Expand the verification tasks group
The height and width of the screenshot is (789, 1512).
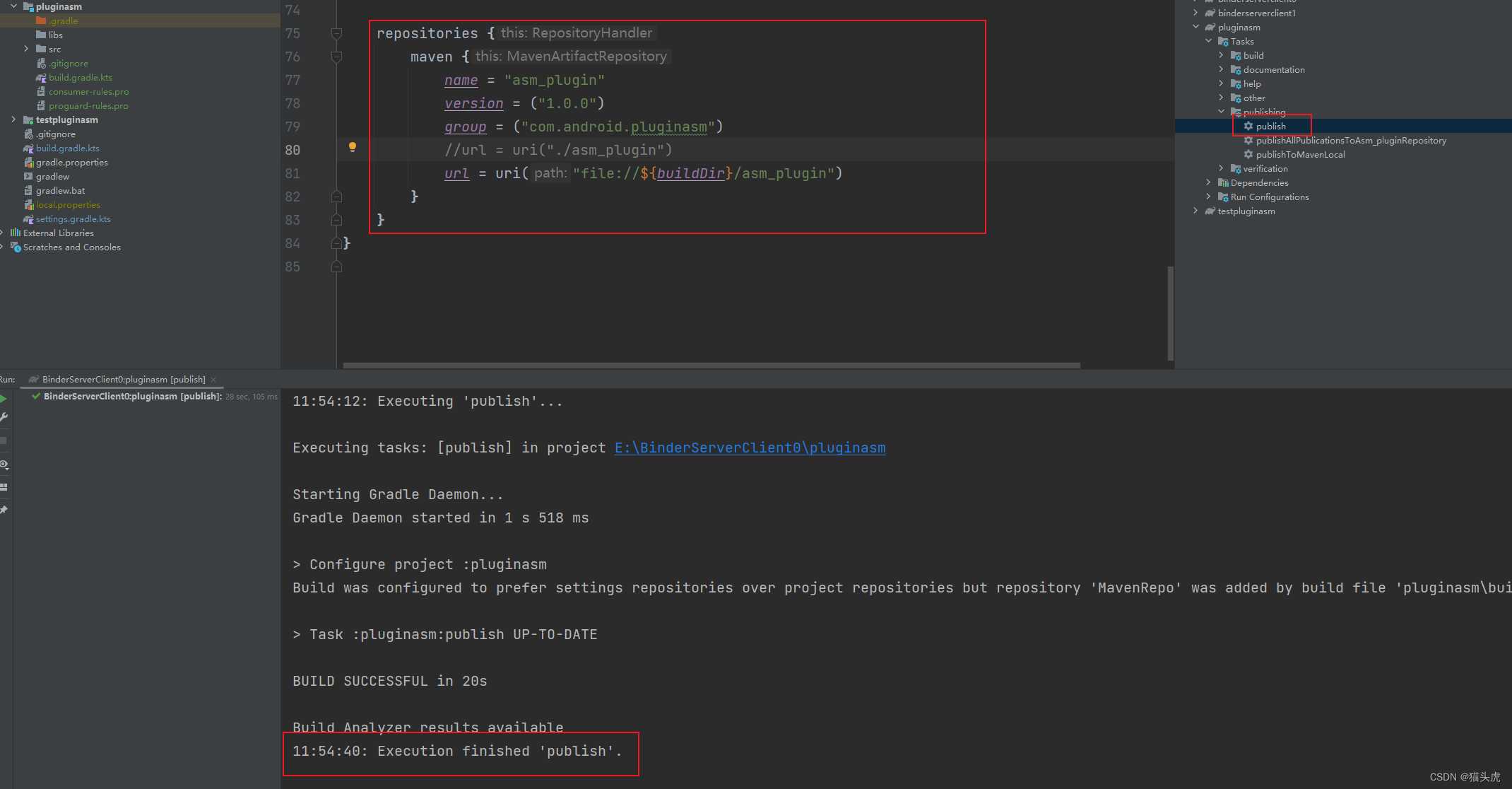pos(1221,168)
